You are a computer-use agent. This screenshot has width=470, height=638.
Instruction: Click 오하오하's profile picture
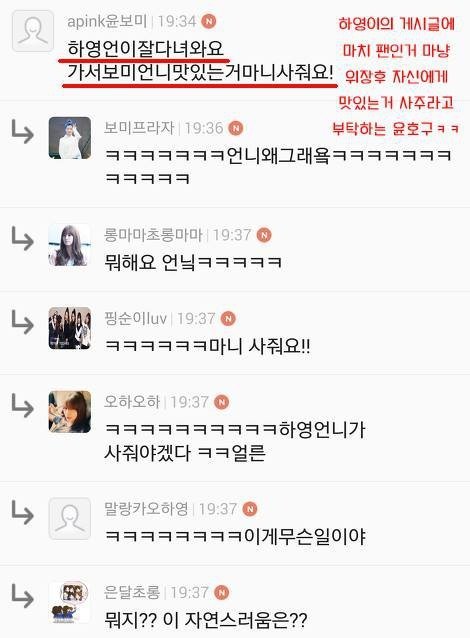point(70,412)
